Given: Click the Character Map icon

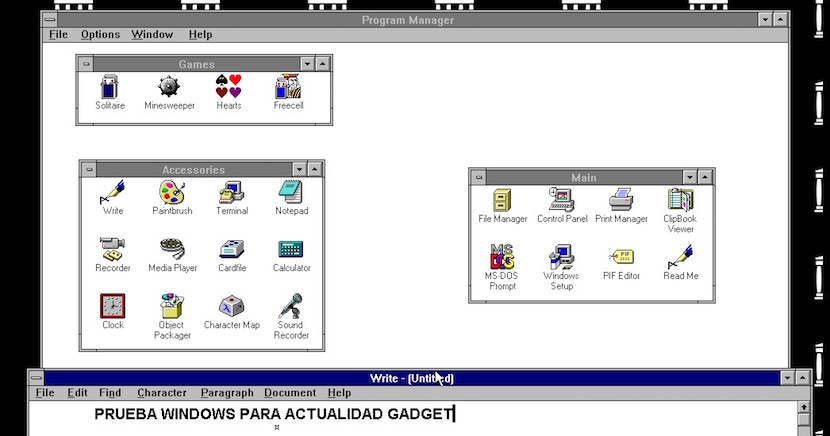Looking at the screenshot, I should click(x=232, y=306).
